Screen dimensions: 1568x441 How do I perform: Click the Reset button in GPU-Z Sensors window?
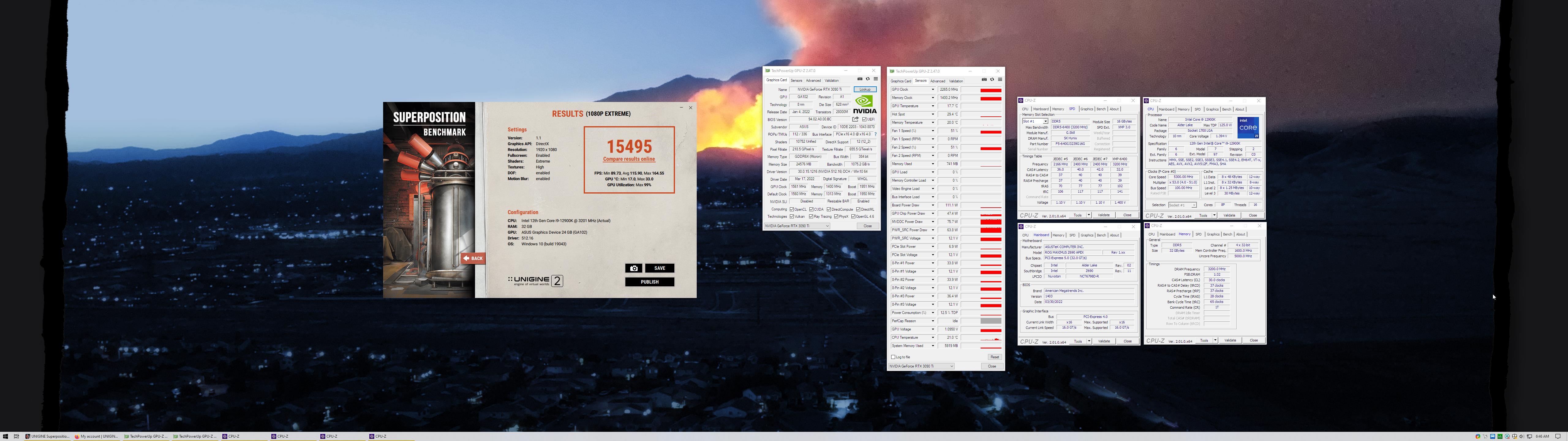pos(995,357)
